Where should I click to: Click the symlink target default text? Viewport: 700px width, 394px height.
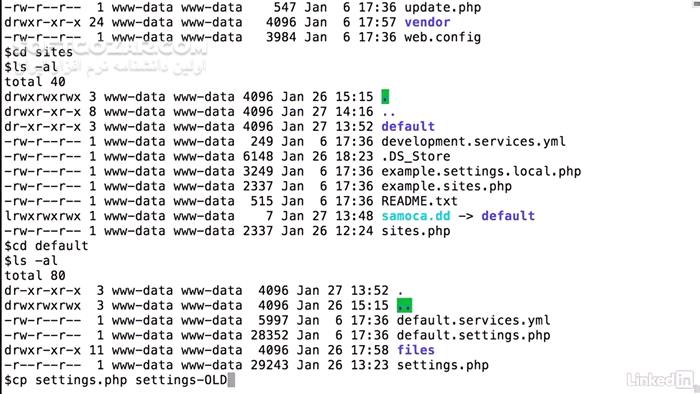tap(508, 216)
